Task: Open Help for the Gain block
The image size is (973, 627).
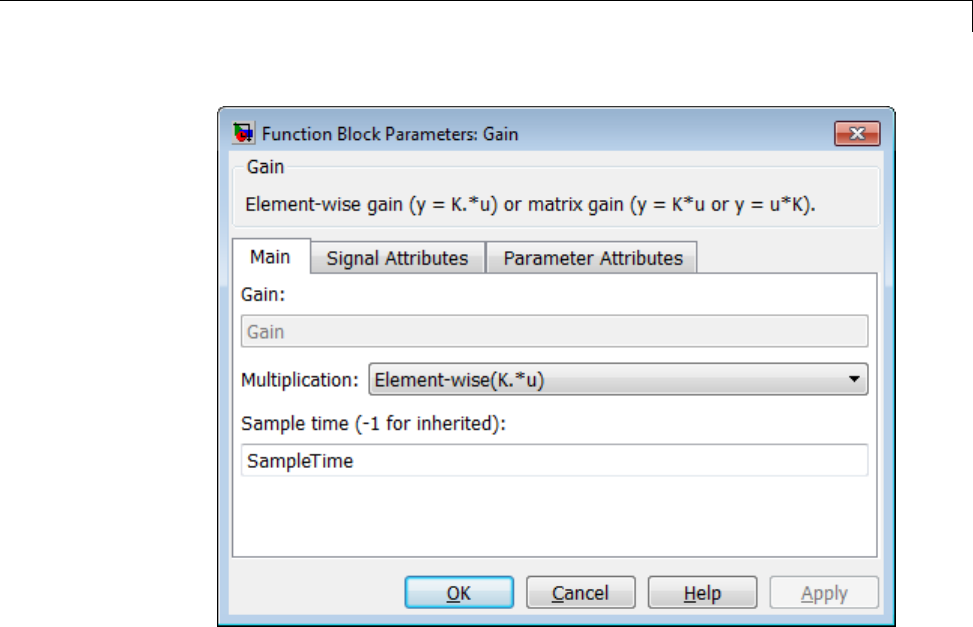Action: [x=702, y=593]
